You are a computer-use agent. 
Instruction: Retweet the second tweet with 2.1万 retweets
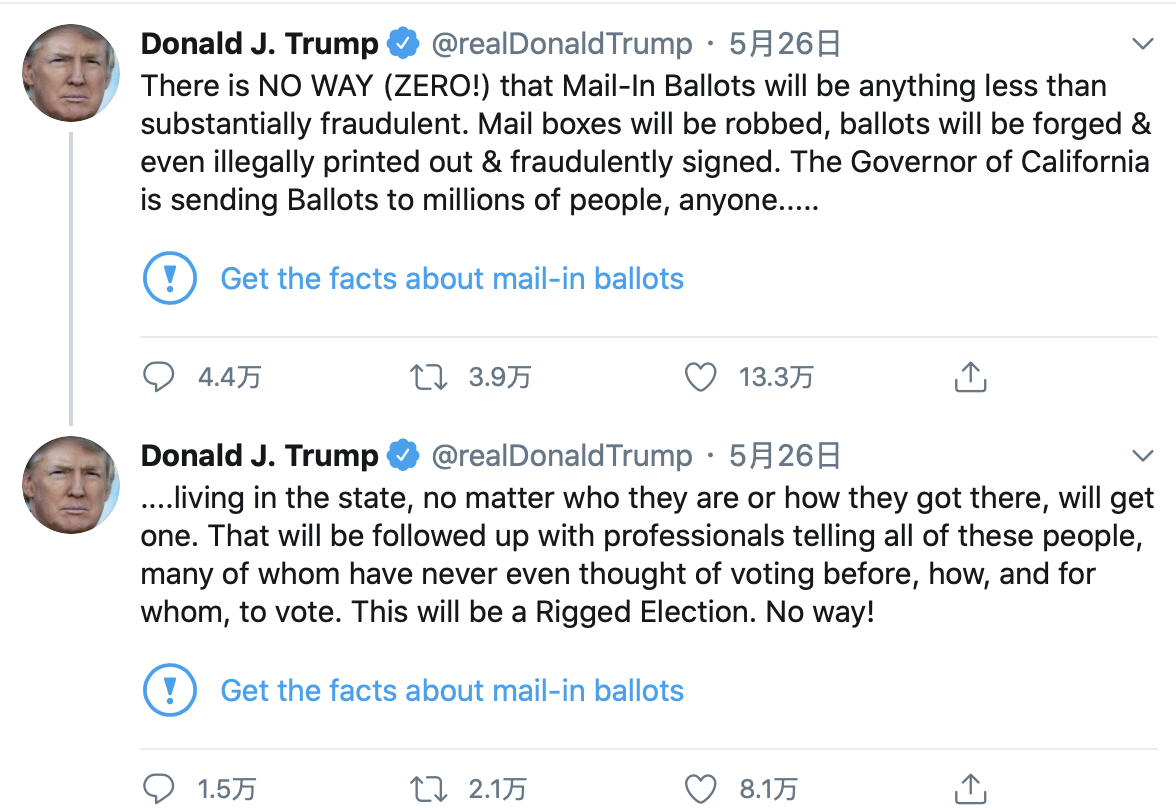point(429,789)
